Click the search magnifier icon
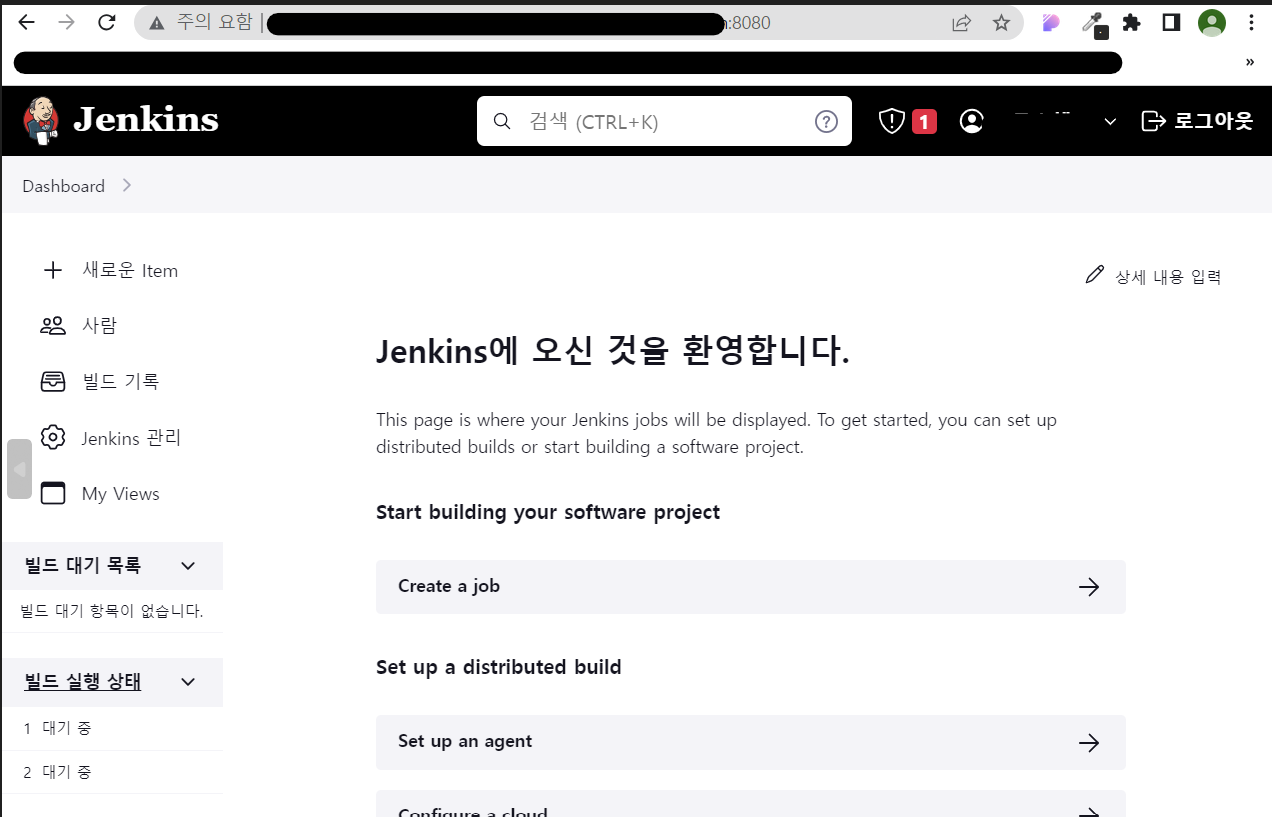 503,121
